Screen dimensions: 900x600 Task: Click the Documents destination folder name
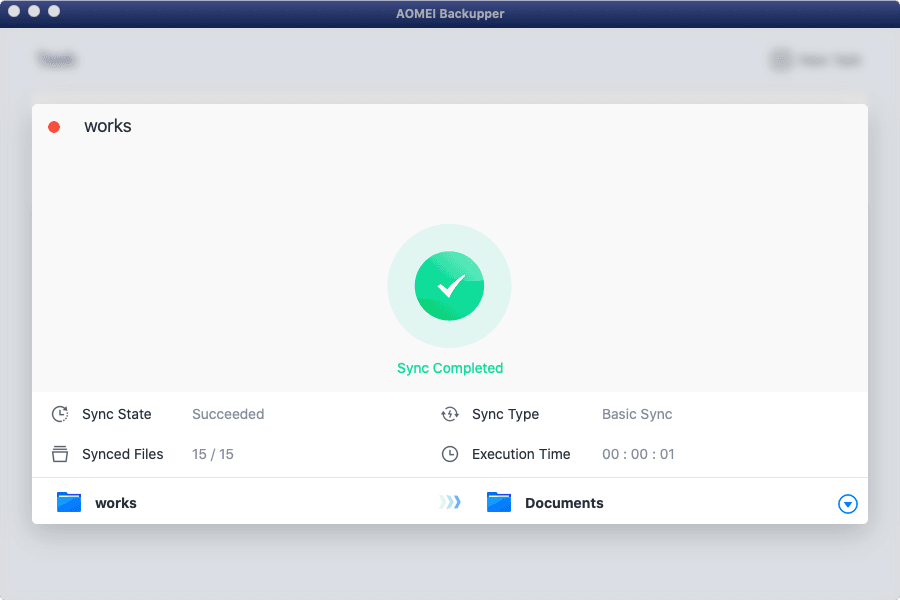click(x=564, y=503)
